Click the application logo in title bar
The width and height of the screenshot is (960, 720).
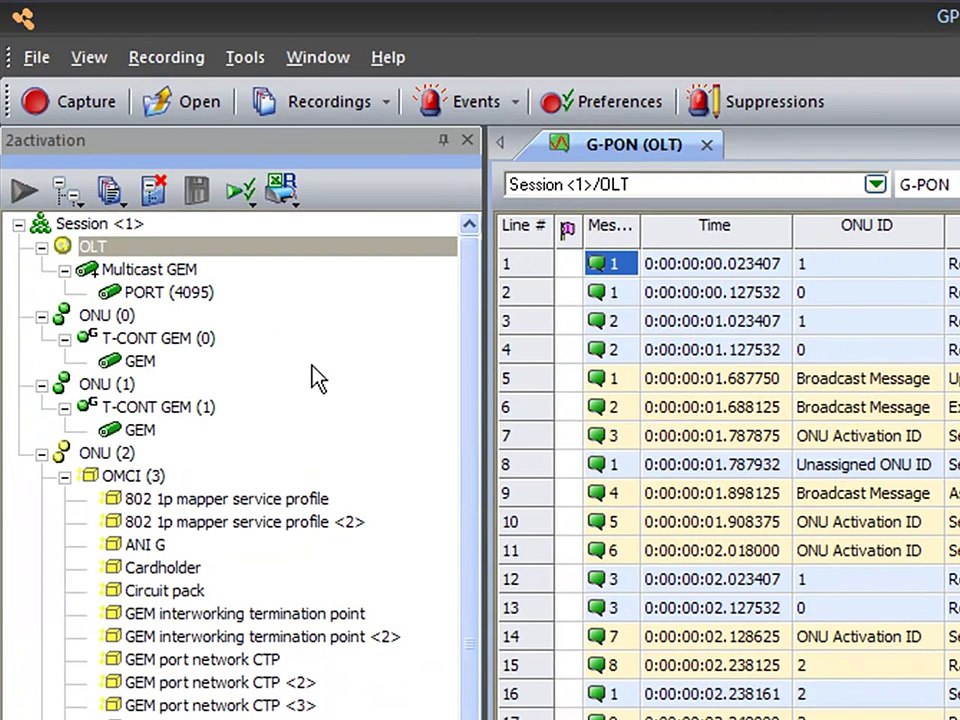[23, 18]
